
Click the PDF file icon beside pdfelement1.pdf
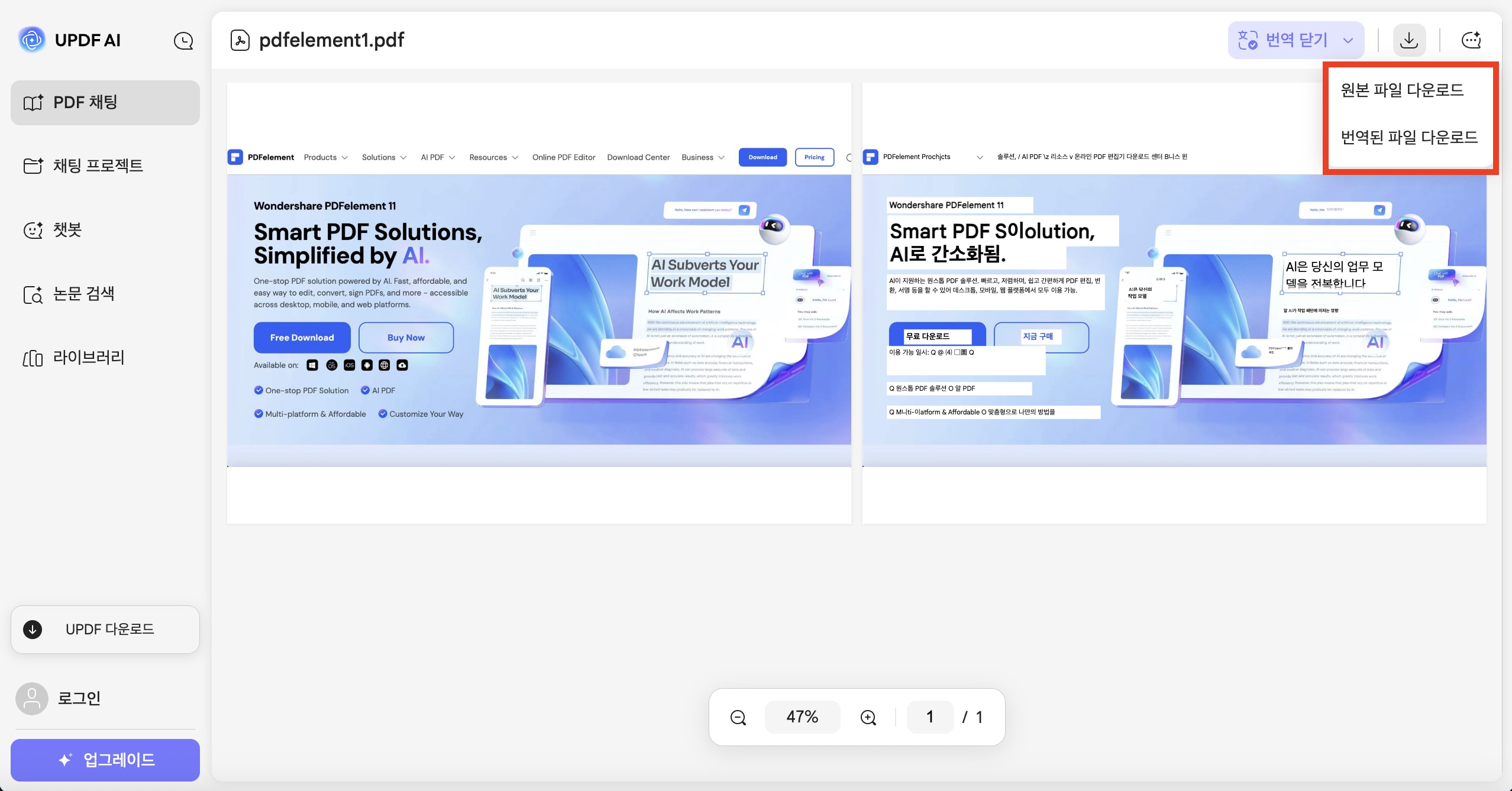click(240, 40)
